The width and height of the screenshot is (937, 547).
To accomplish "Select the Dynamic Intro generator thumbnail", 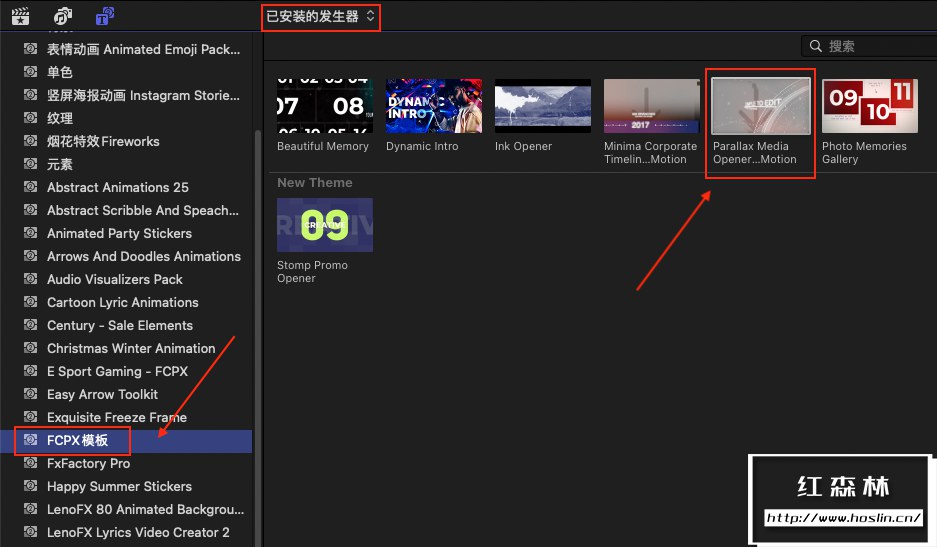I will [434, 106].
